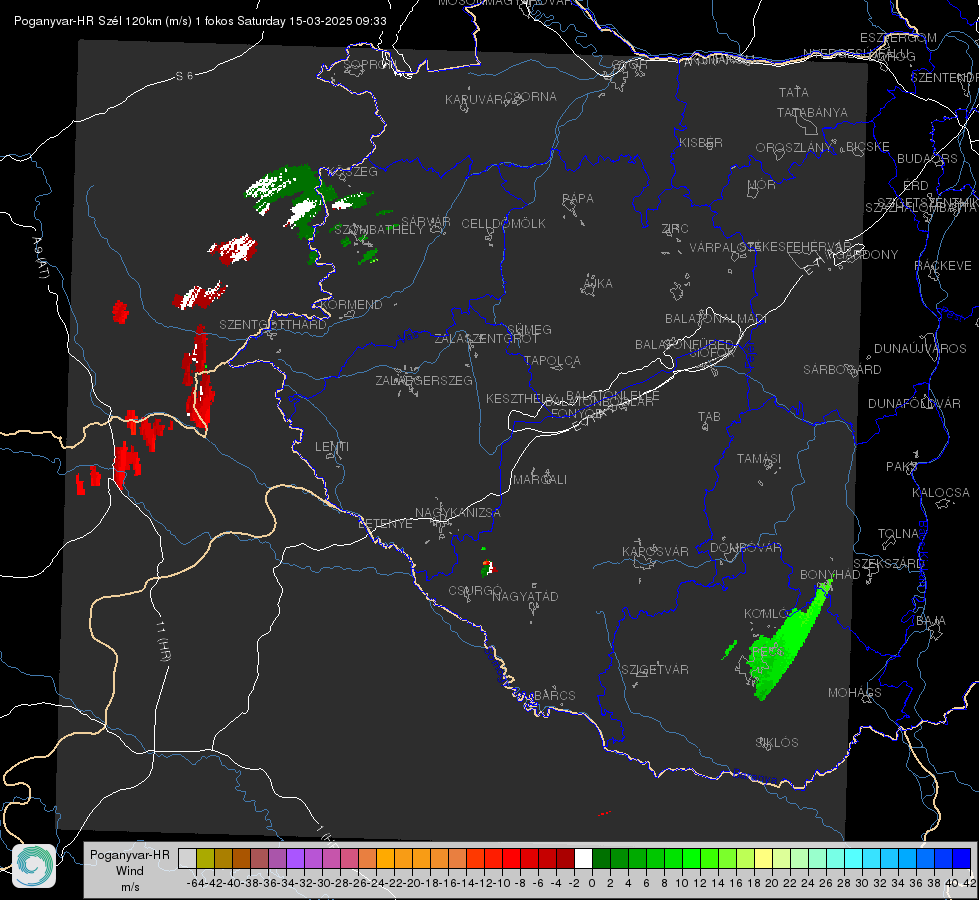Screen dimensions: 979x900
Task: Click the LENTI town label
Action: pyautogui.click(x=332, y=447)
